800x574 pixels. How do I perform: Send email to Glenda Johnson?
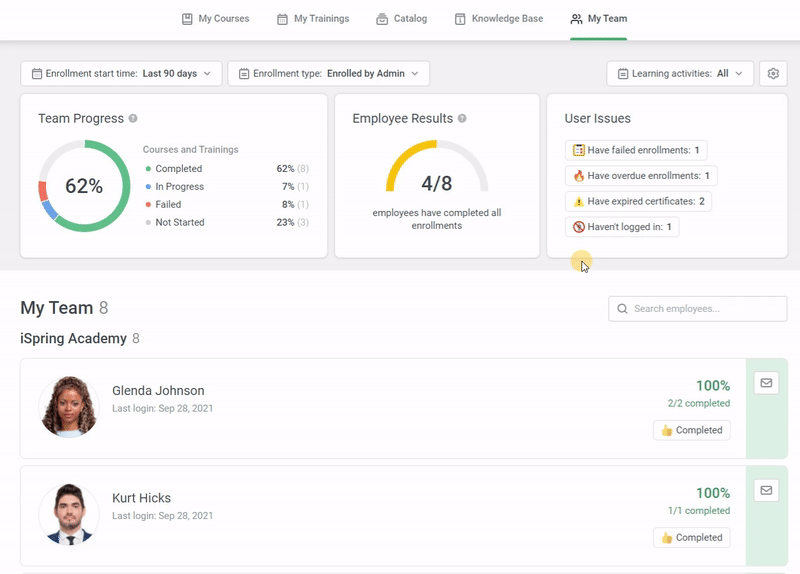pyautogui.click(x=766, y=383)
